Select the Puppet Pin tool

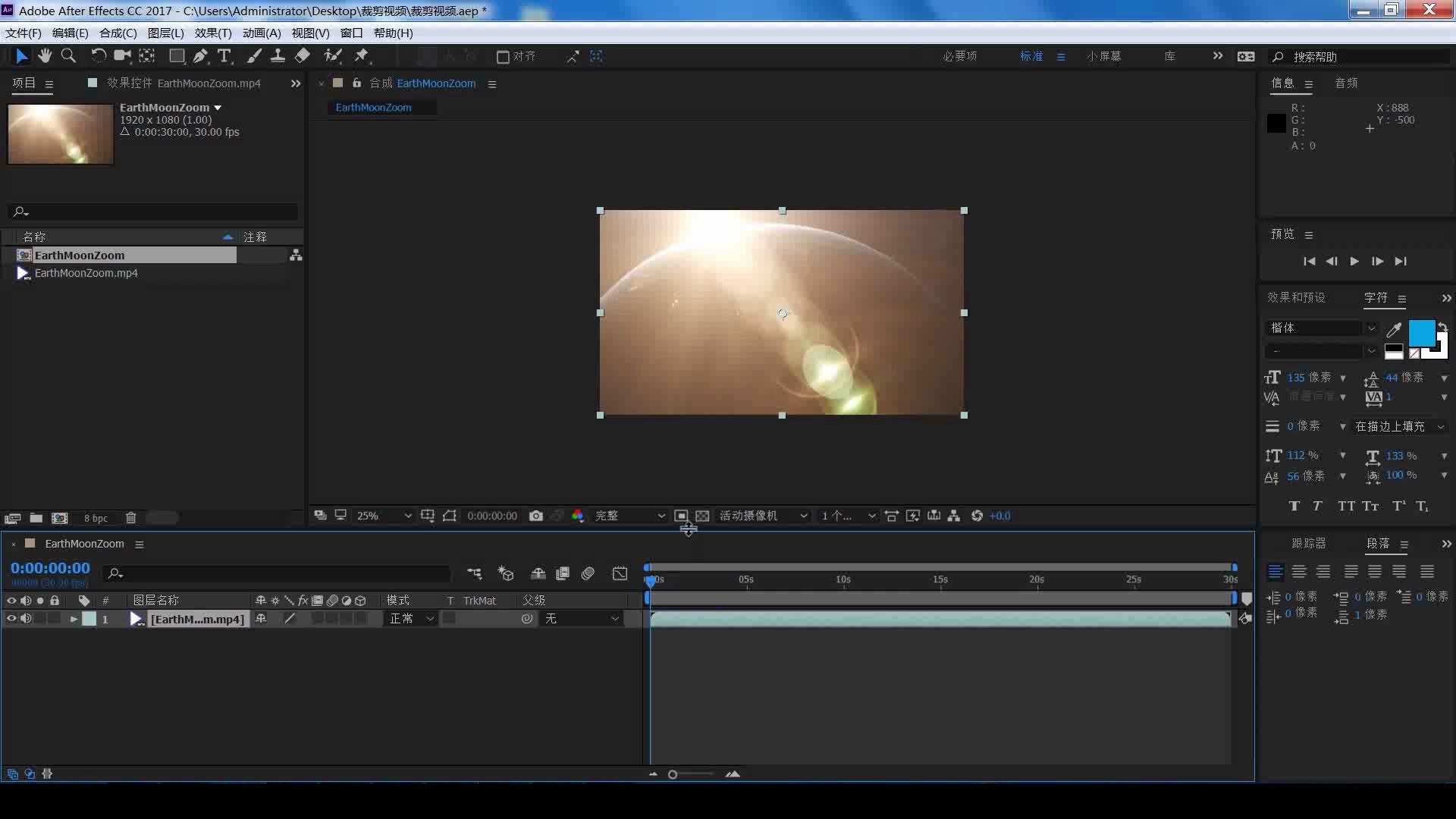pos(362,56)
